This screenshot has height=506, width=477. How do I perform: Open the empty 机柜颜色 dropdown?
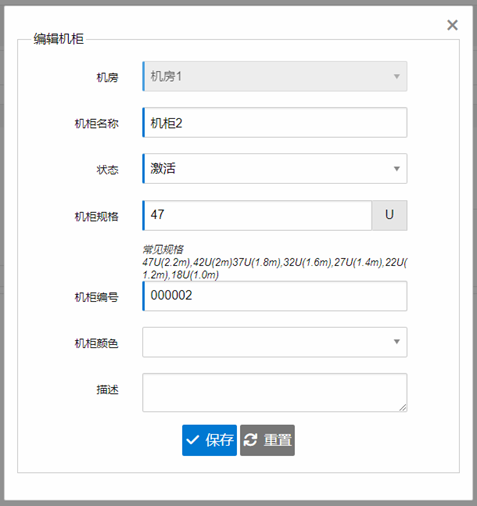pyautogui.click(x=275, y=342)
